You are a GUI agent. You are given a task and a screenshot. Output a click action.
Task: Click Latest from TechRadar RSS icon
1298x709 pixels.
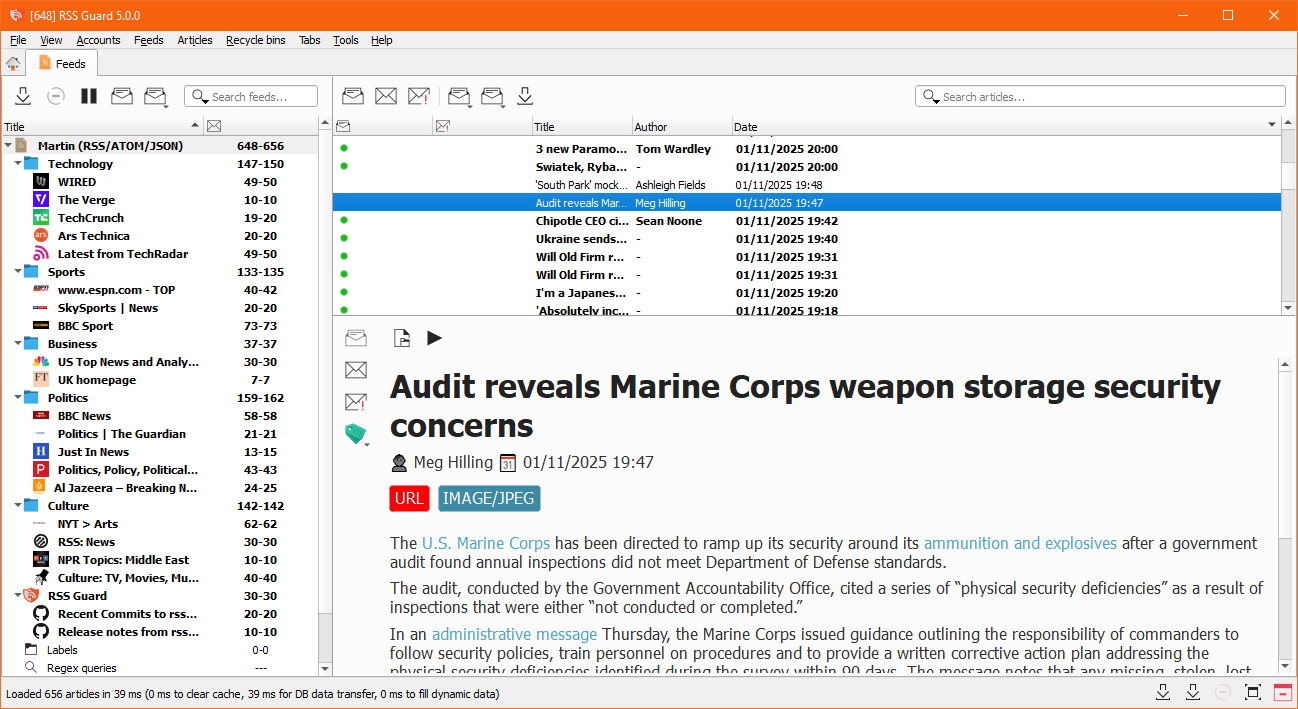41,254
